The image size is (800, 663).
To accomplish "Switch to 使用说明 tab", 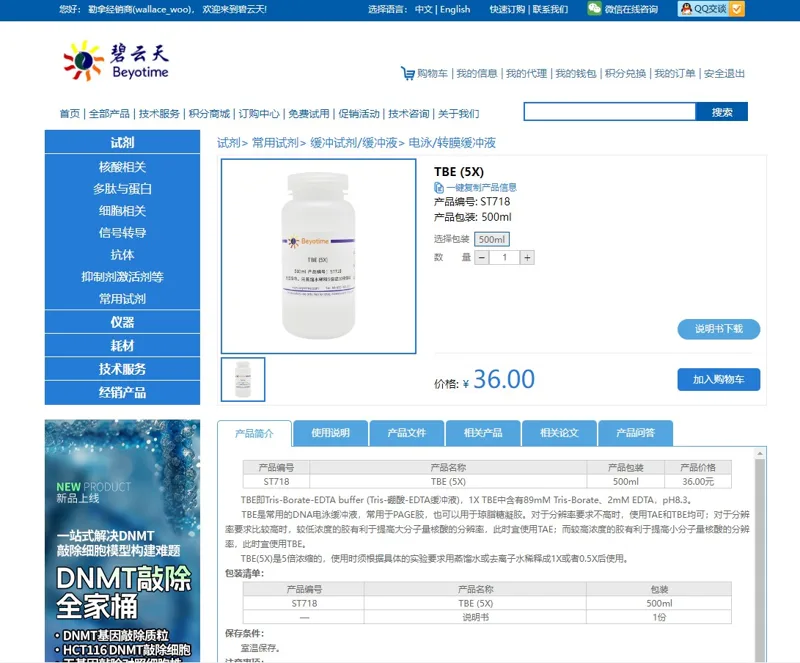I will [x=331, y=433].
